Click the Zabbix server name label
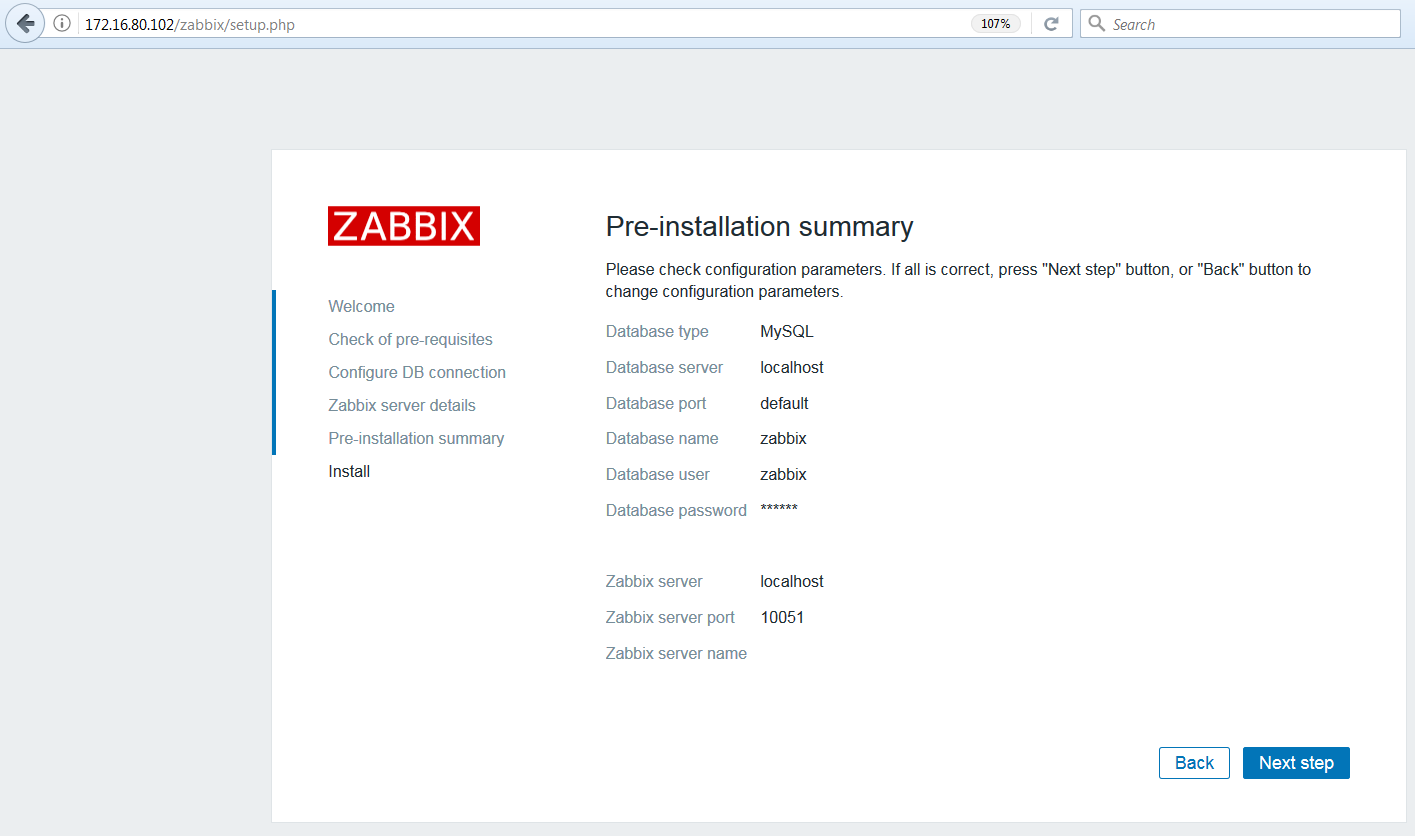Image resolution: width=1415 pixels, height=836 pixels. 676,653
